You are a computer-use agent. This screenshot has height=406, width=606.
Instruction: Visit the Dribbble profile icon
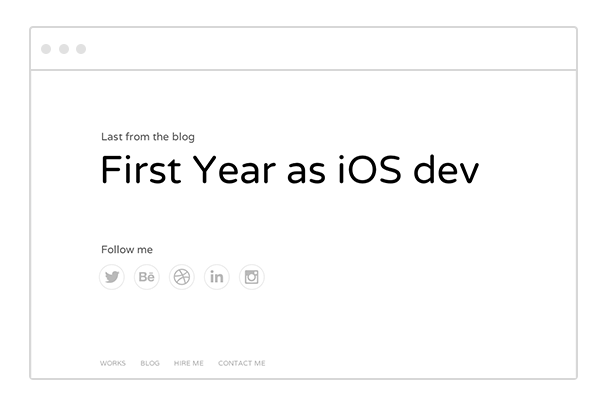coord(181,277)
